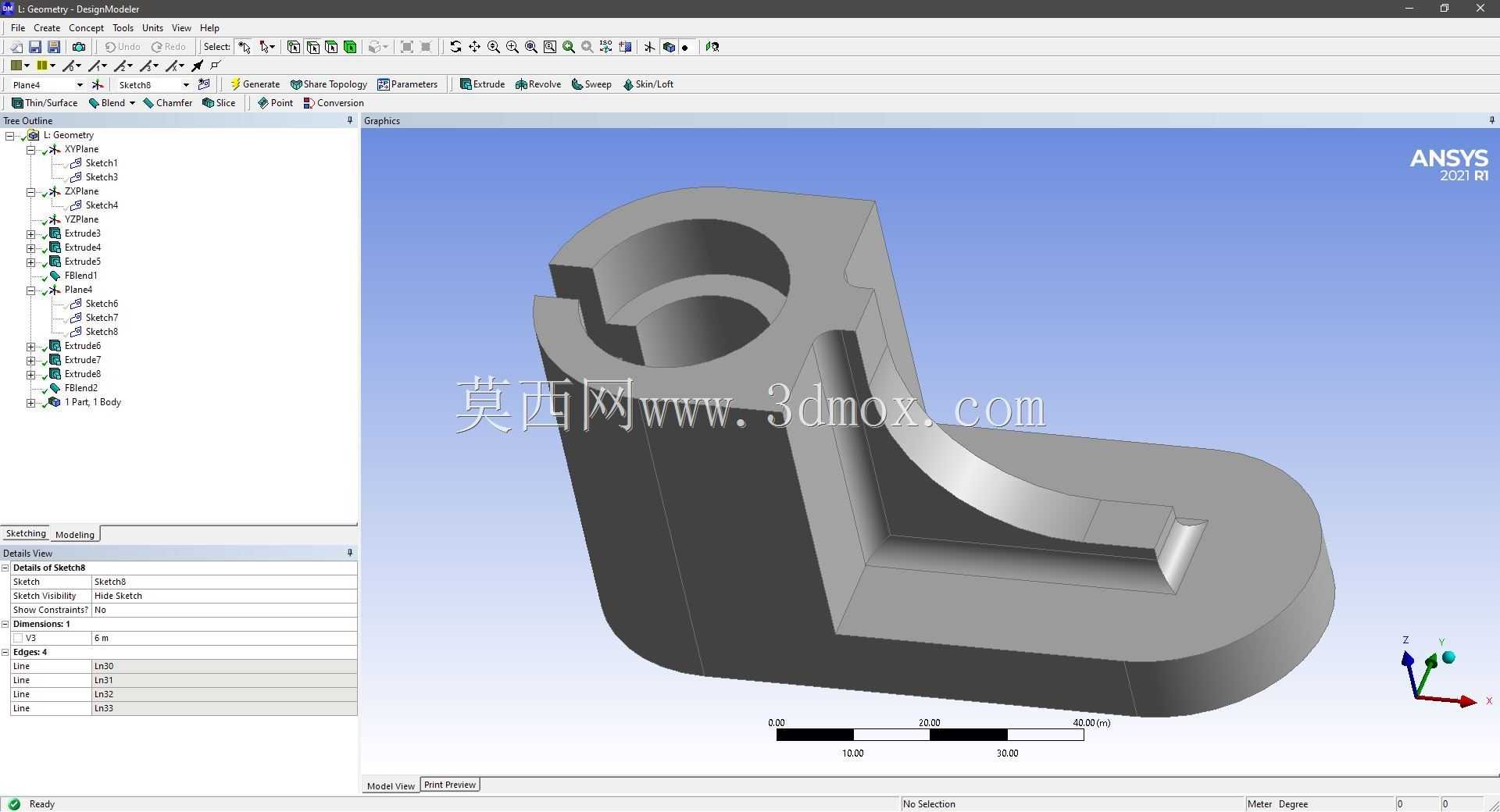Click the Undo button
Image resolution: width=1500 pixels, height=812 pixels.
[x=123, y=47]
